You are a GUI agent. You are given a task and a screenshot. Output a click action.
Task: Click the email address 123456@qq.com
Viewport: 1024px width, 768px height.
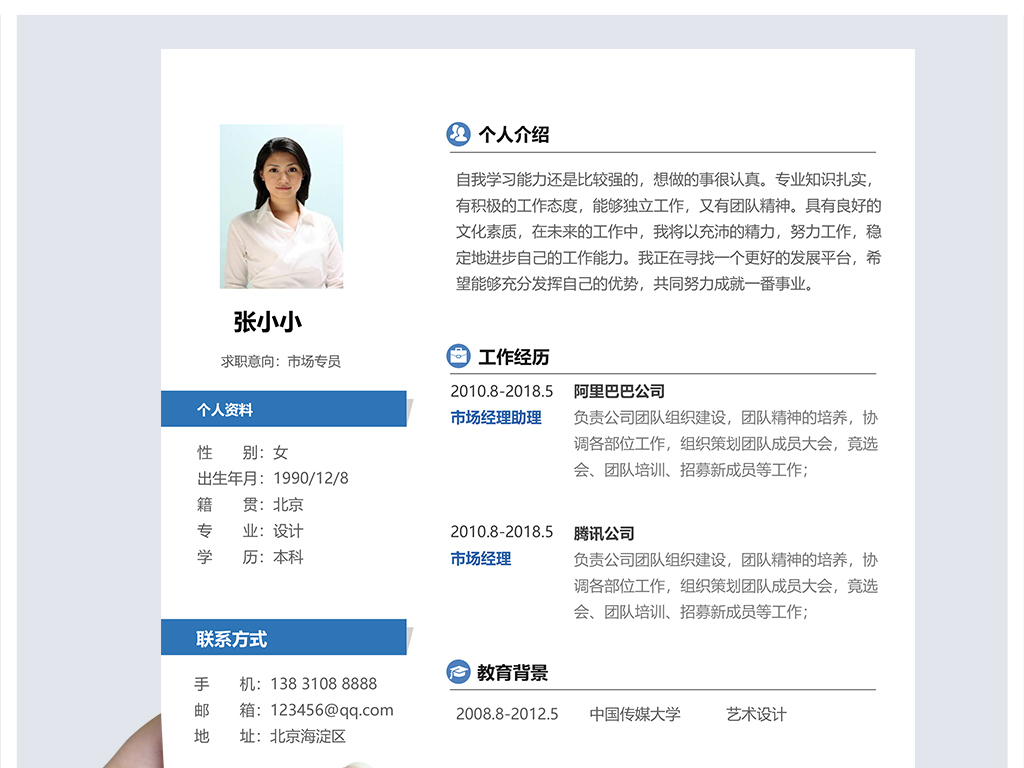332,710
